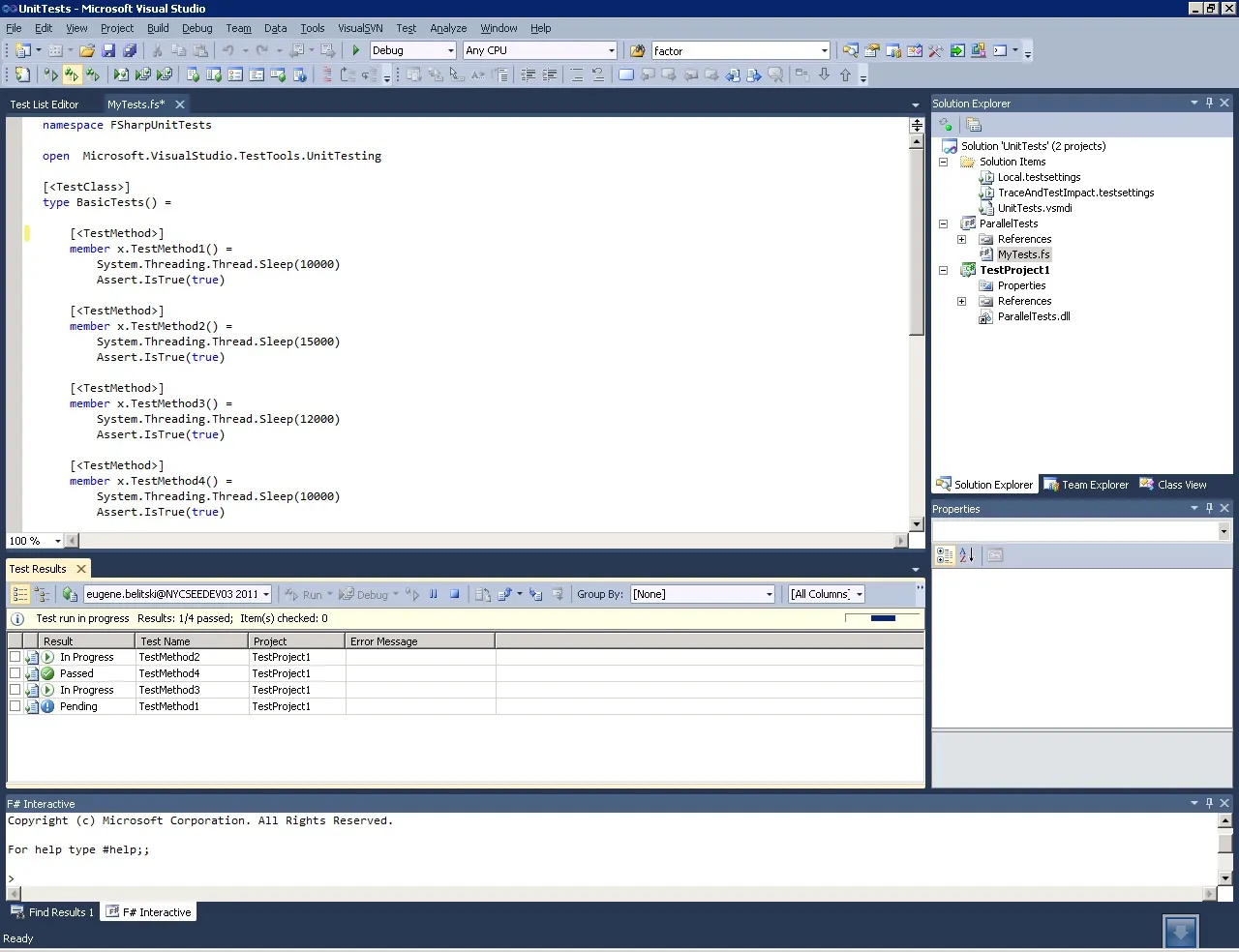Image resolution: width=1239 pixels, height=952 pixels.
Task: Click the Alphabetical sort icon in Properties panel
Action: click(966, 555)
